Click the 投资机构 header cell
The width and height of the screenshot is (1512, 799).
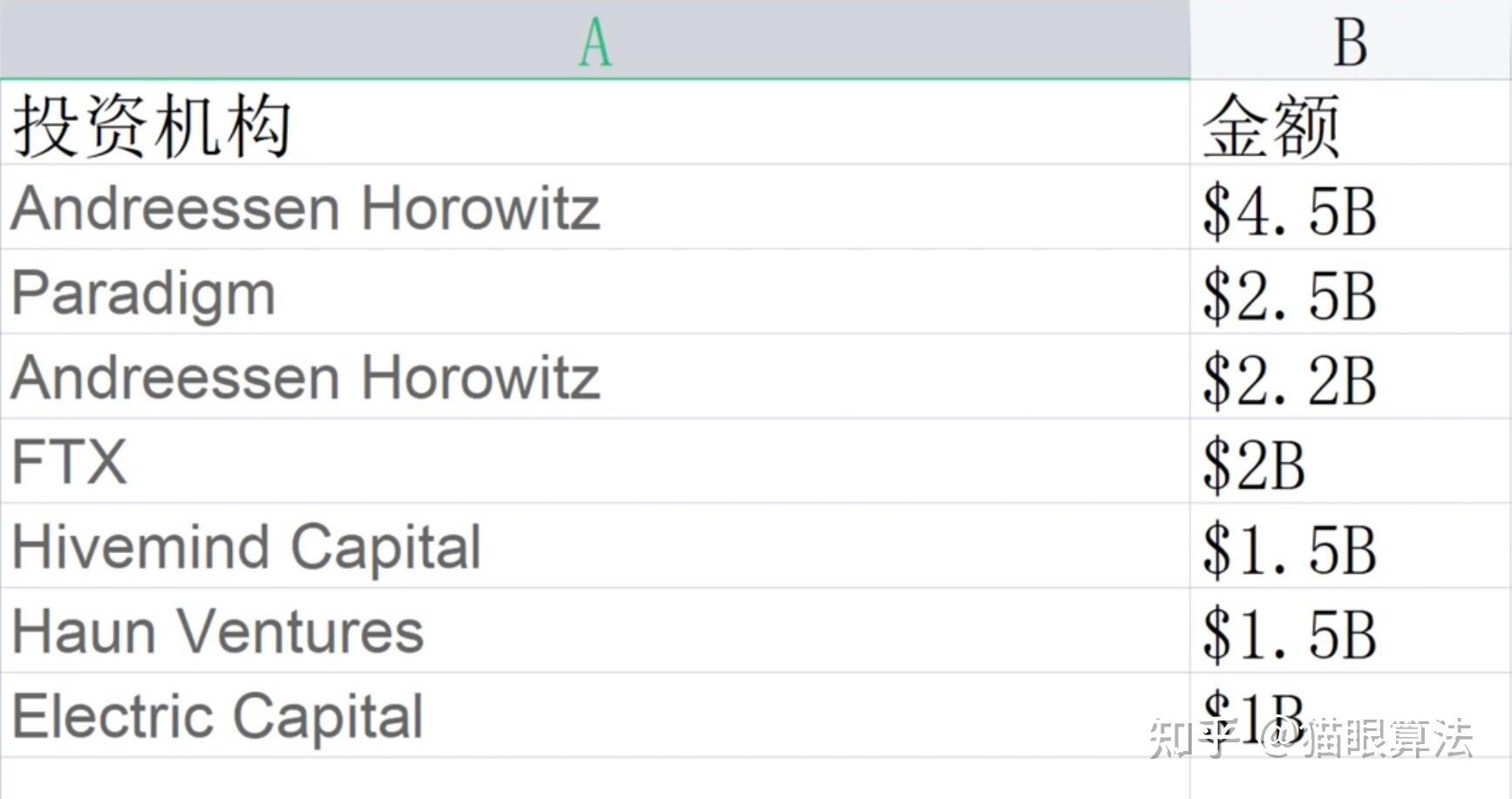595,123
